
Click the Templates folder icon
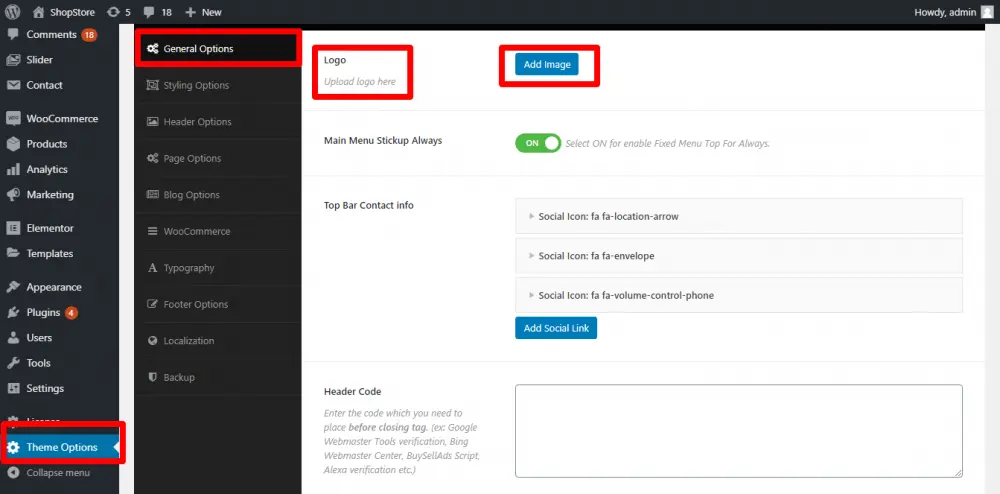(13, 253)
